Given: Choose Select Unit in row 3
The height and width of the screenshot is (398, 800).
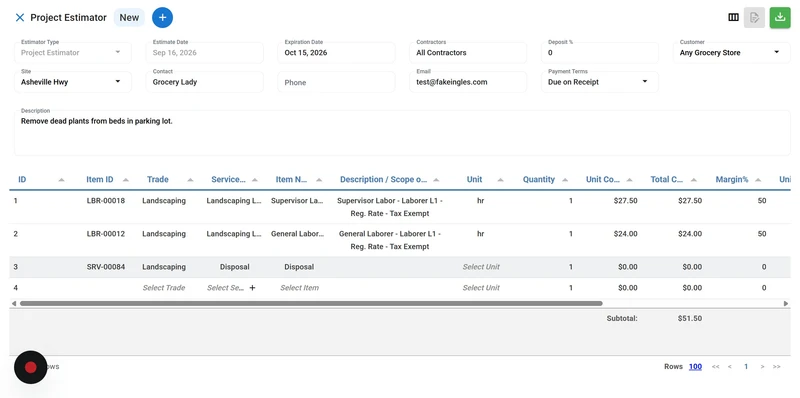Looking at the screenshot, I should (x=481, y=267).
